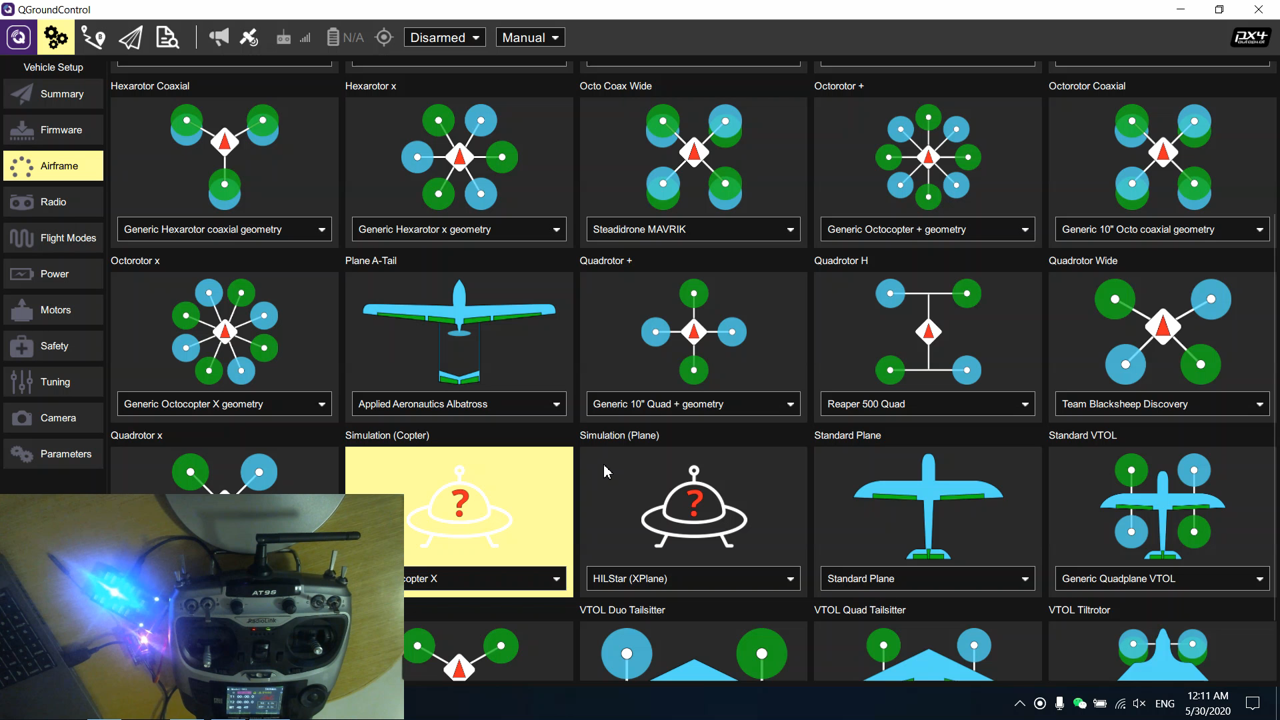Select the Quadrotor H airframe image

928,331
